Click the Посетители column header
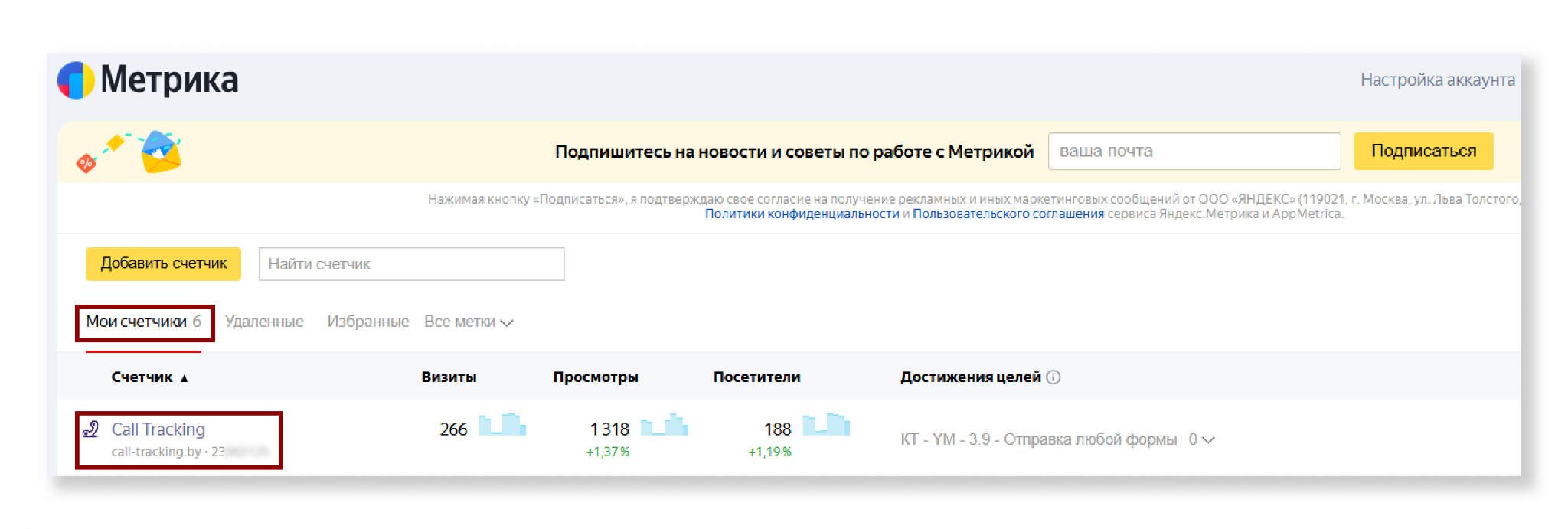Viewport: 1568px width, 529px height. coord(756,377)
